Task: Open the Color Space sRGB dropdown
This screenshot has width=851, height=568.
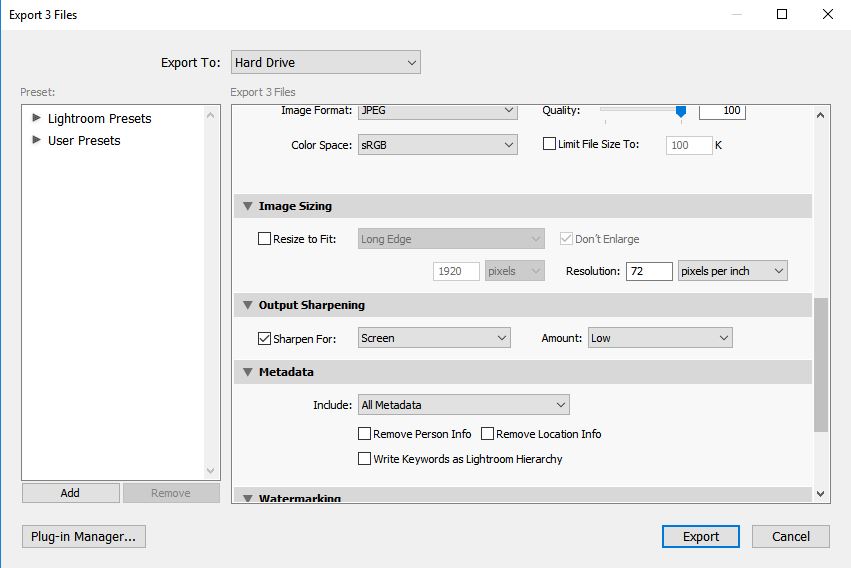Action: click(437, 145)
